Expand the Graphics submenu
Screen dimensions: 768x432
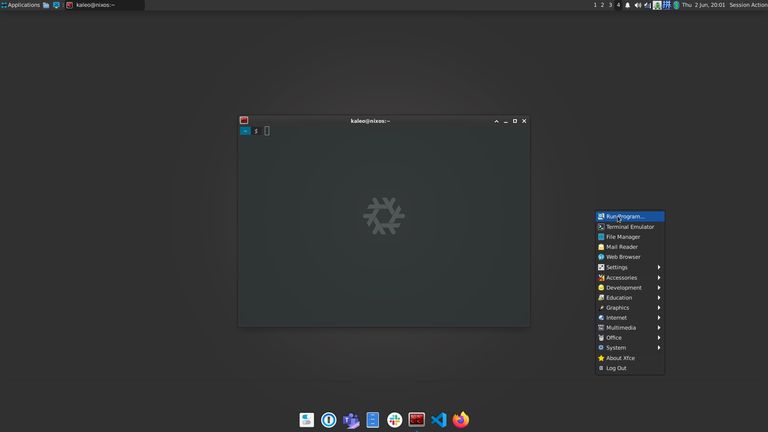click(630, 308)
